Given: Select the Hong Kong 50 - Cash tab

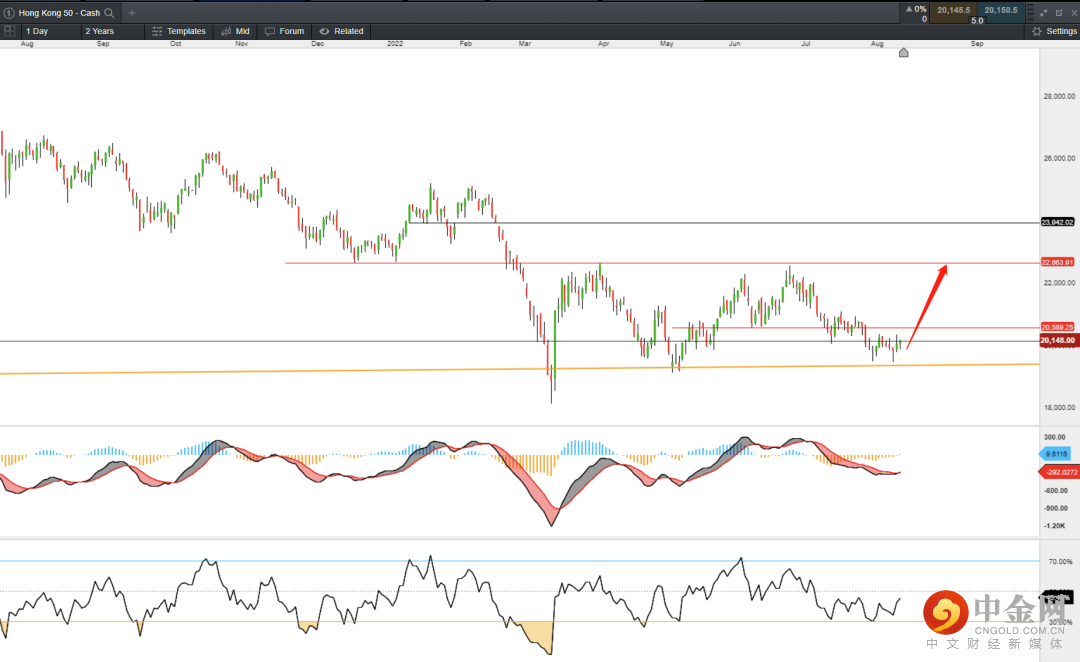Looking at the screenshot, I should pyautogui.click(x=58, y=13).
